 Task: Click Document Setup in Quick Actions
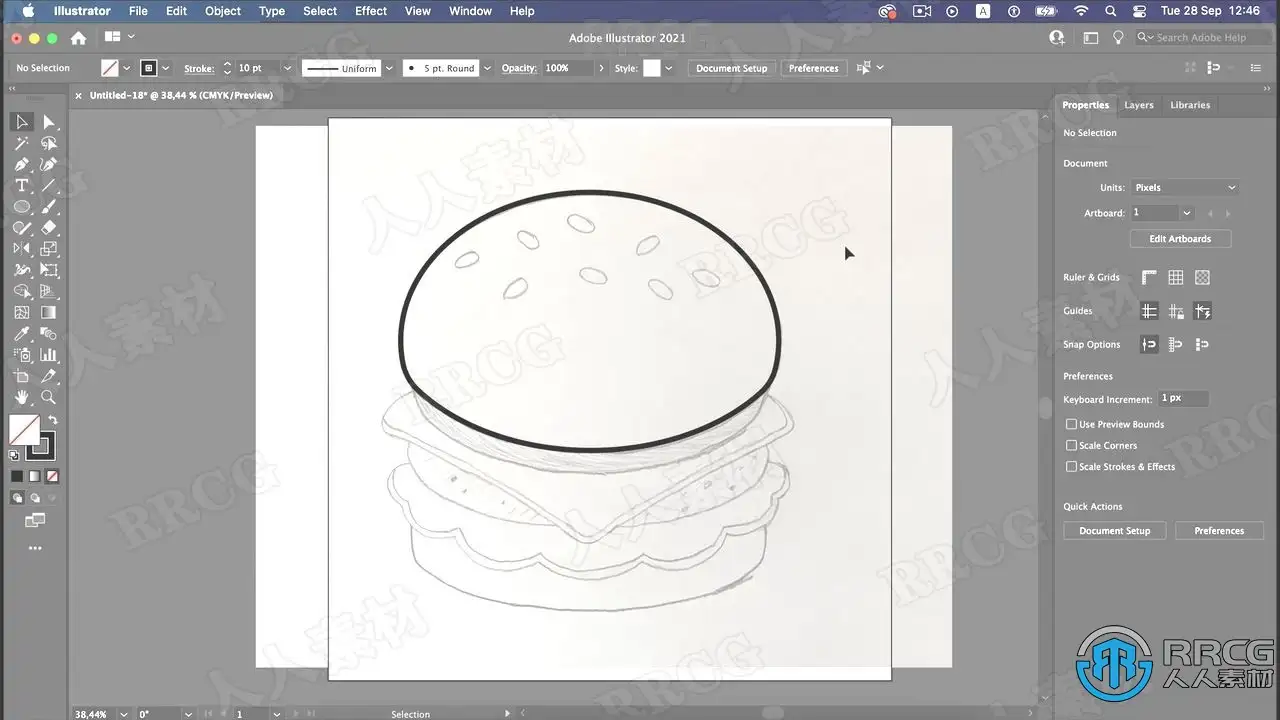(x=1114, y=531)
